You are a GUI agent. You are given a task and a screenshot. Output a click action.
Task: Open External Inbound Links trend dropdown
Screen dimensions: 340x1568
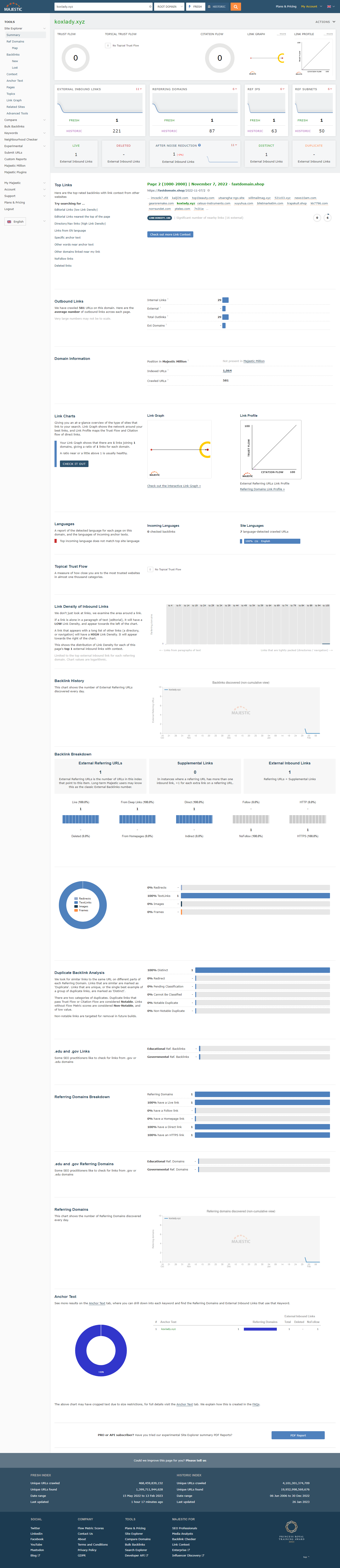(138, 89)
